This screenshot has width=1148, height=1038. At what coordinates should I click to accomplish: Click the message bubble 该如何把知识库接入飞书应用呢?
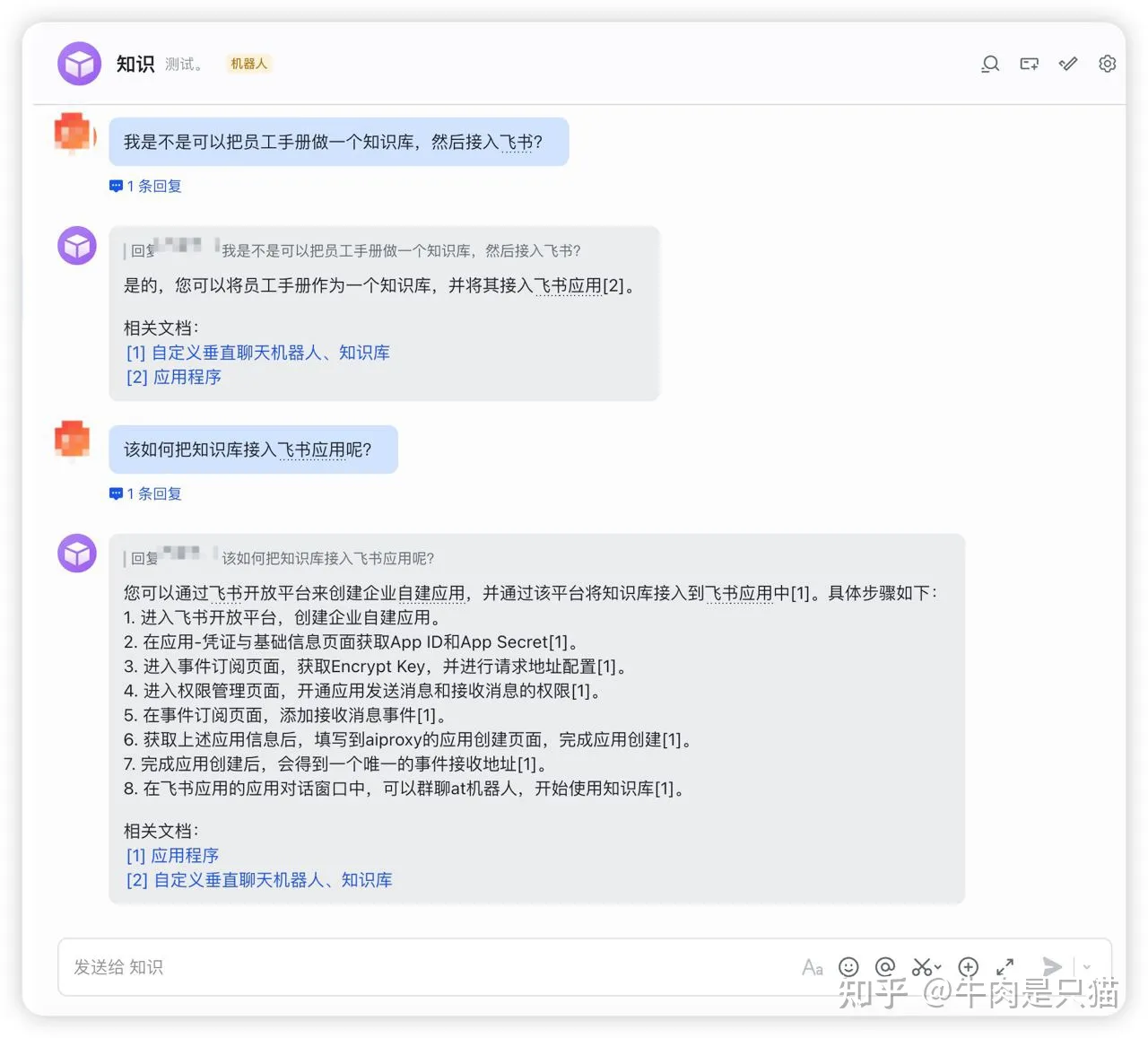[x=254, y=449]
